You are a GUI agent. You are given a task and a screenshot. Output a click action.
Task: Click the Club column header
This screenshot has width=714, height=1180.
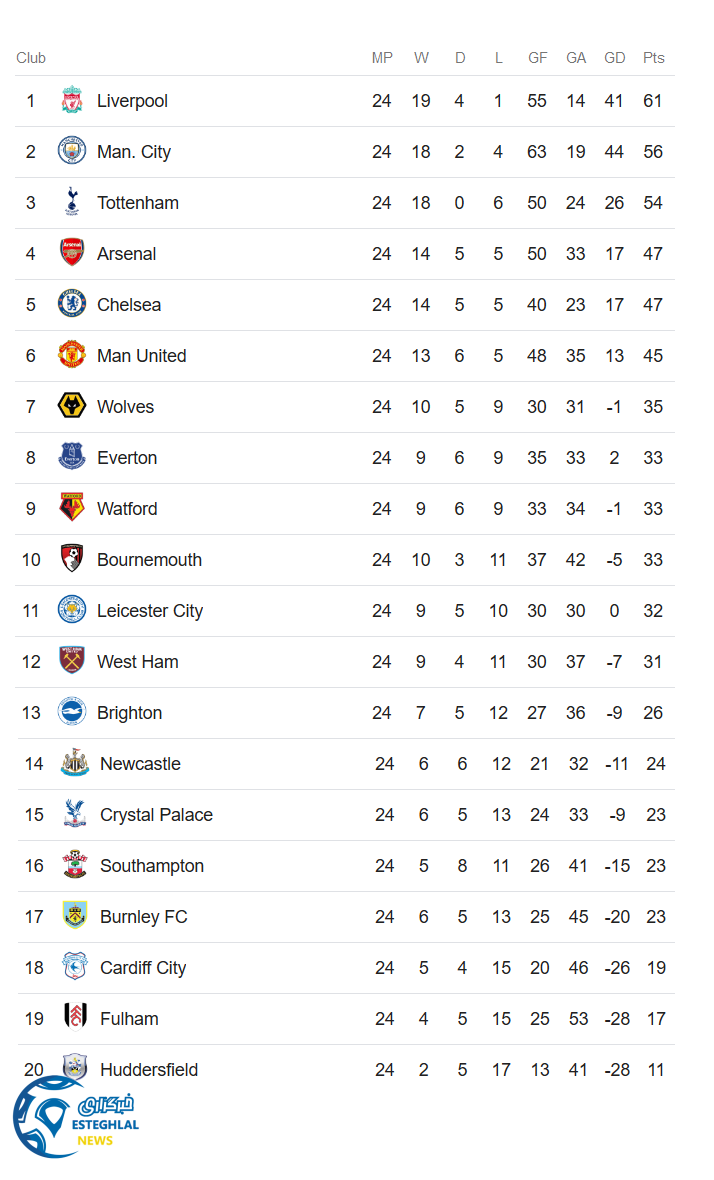pos(31,58)
